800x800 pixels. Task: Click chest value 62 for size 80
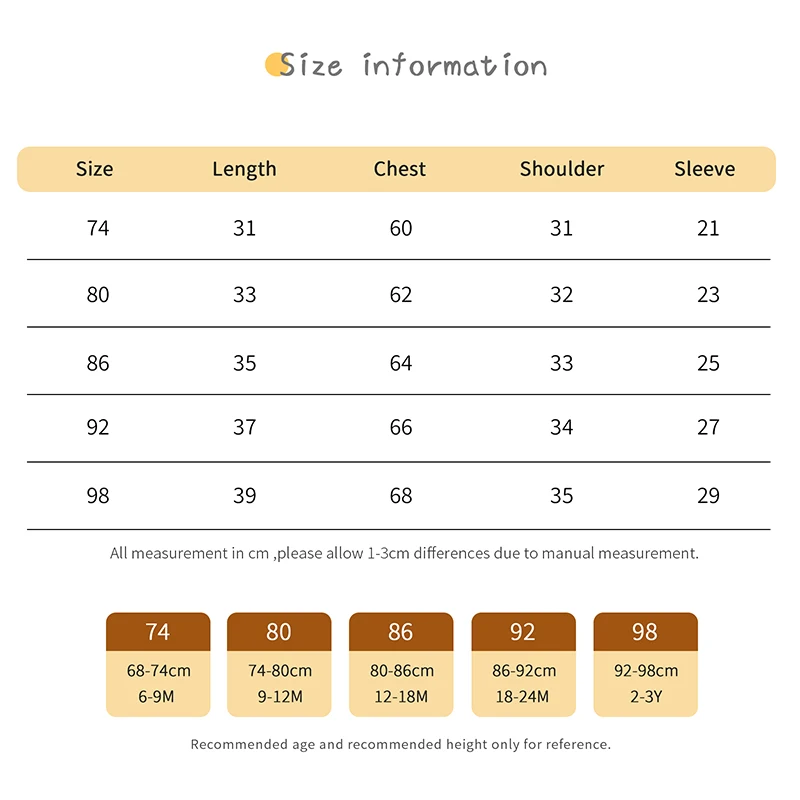click(401, 295)
